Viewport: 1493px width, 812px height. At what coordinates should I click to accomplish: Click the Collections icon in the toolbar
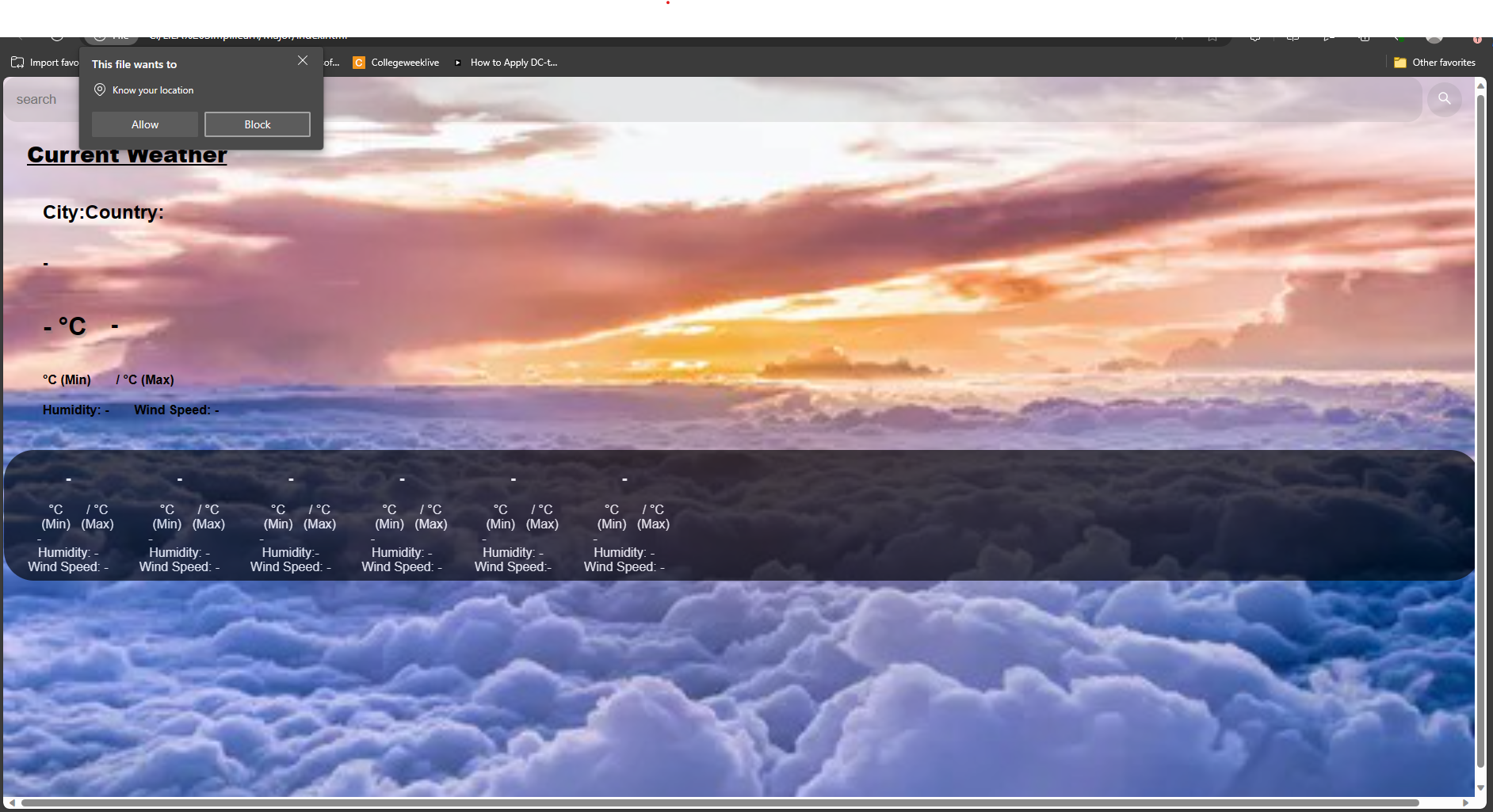[x=1365, y=36]
